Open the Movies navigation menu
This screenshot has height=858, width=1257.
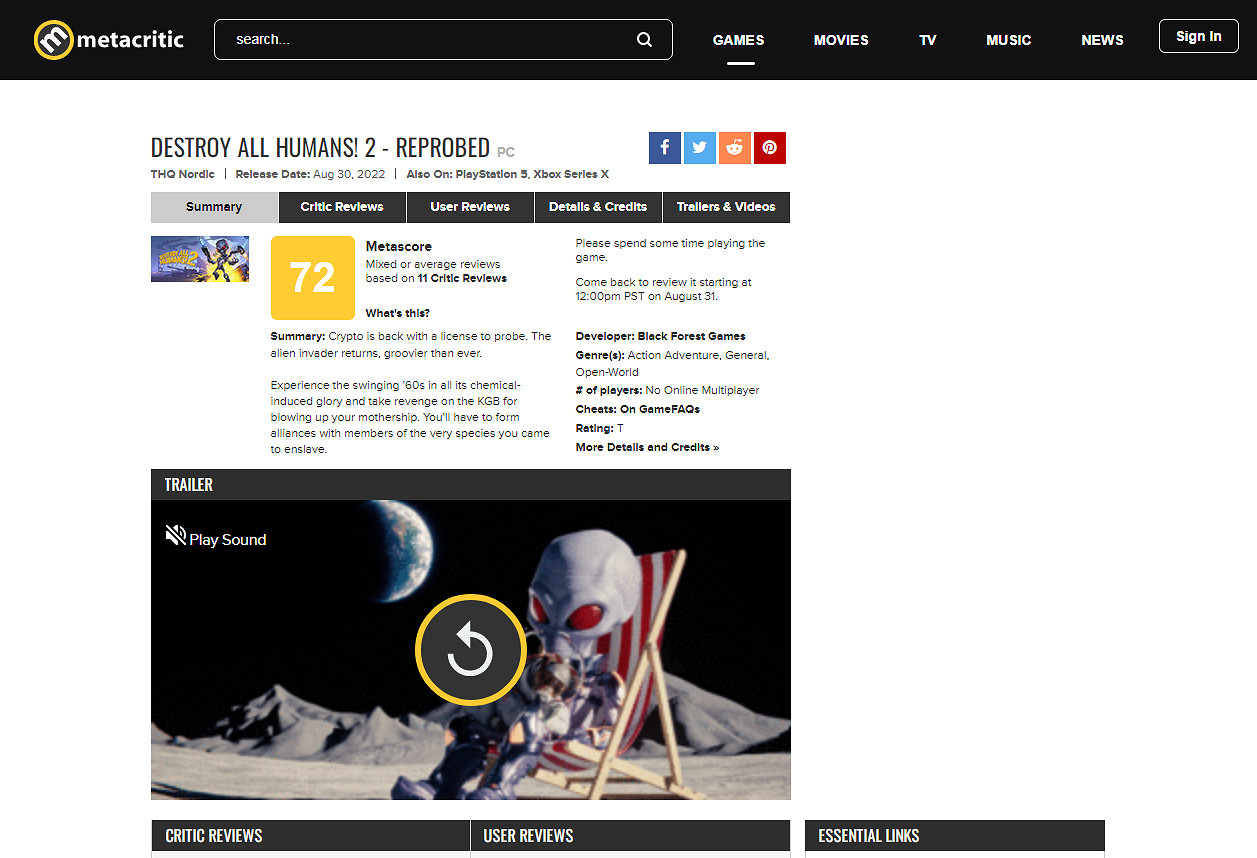tap(841, 40)
